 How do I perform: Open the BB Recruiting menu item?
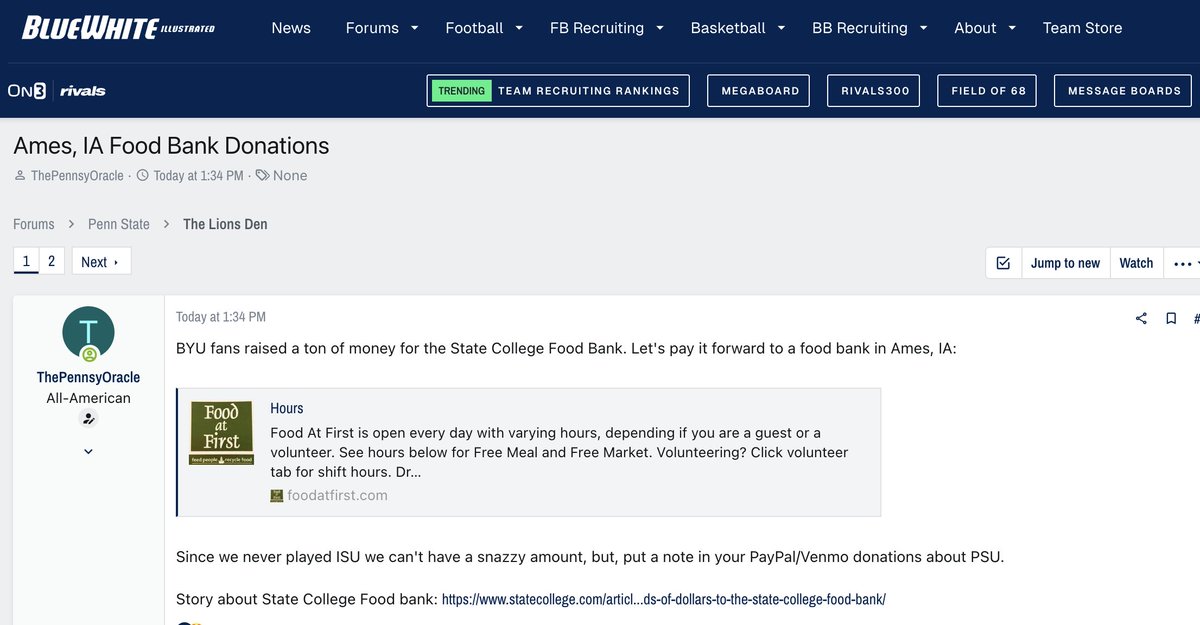click(860, 28)
